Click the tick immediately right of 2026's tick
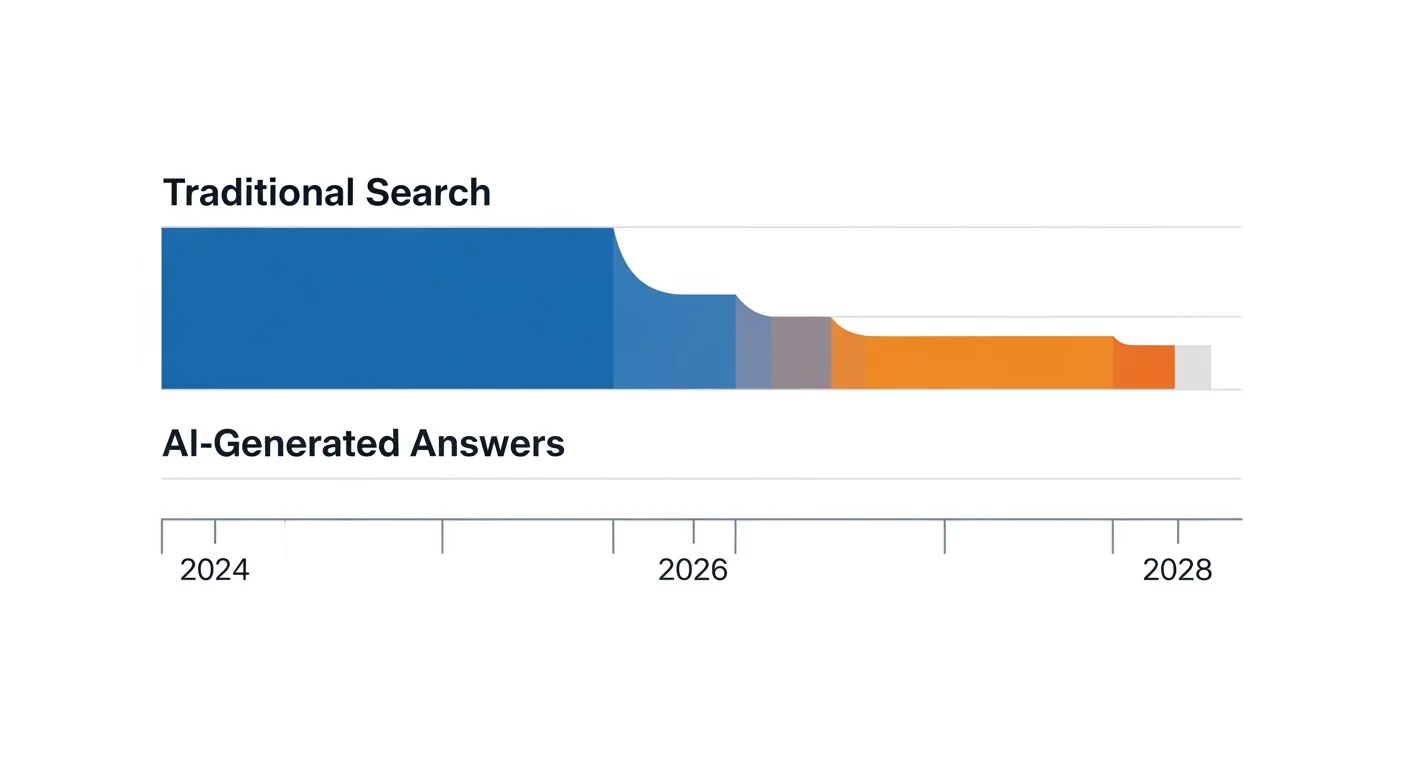The image size is (1408, 768). click(x=736, y=536)
